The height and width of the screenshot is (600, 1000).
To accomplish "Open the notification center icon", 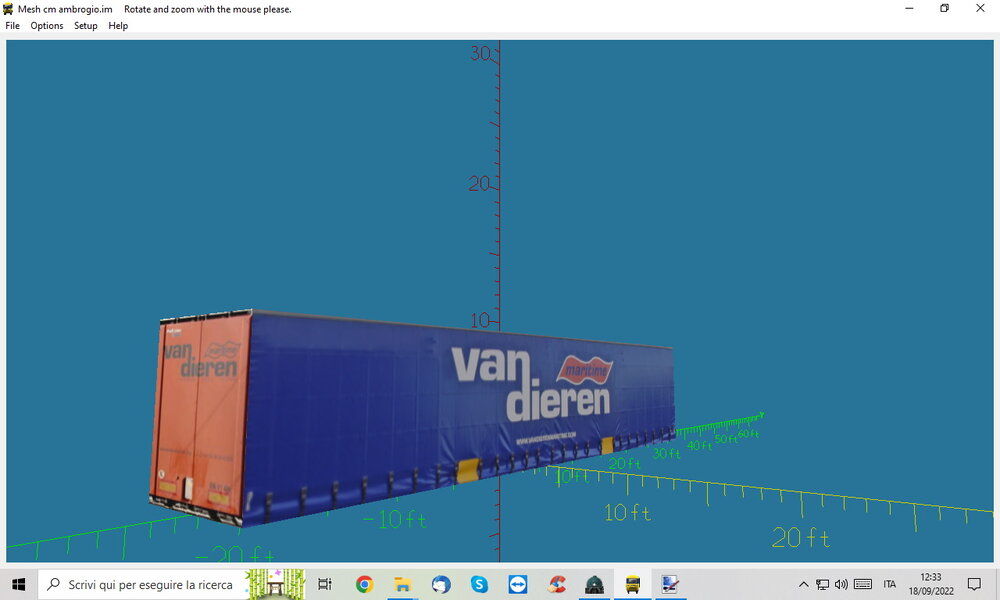I will (x=974, y=584).
